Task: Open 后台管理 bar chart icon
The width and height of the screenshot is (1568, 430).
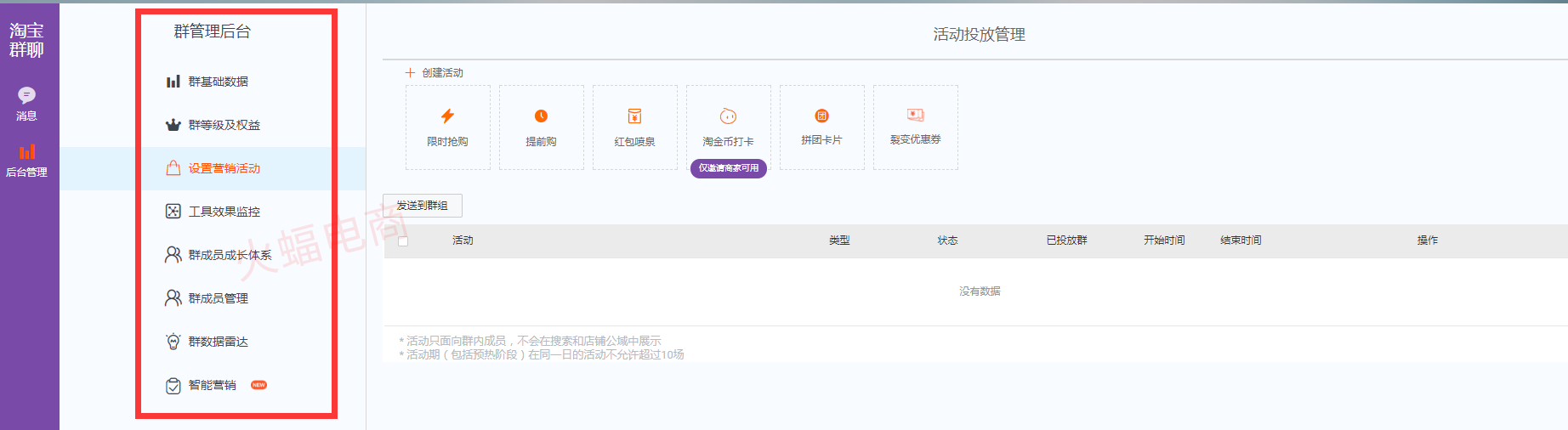Action: [27, 152]
